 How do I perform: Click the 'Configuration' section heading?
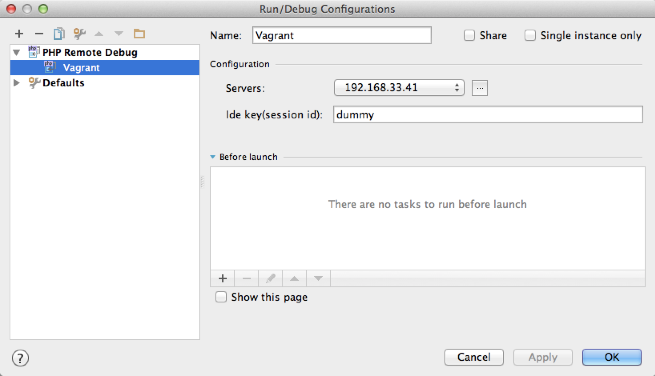click(240, 64)
